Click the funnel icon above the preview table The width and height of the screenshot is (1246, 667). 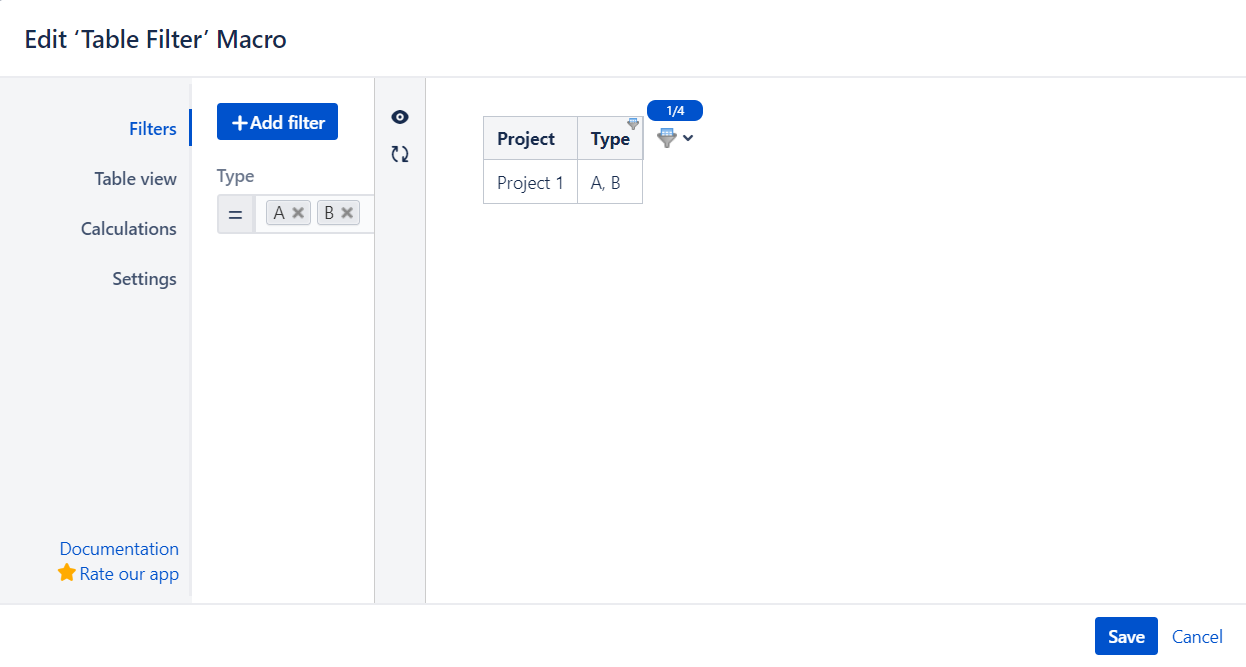(668, 138)
